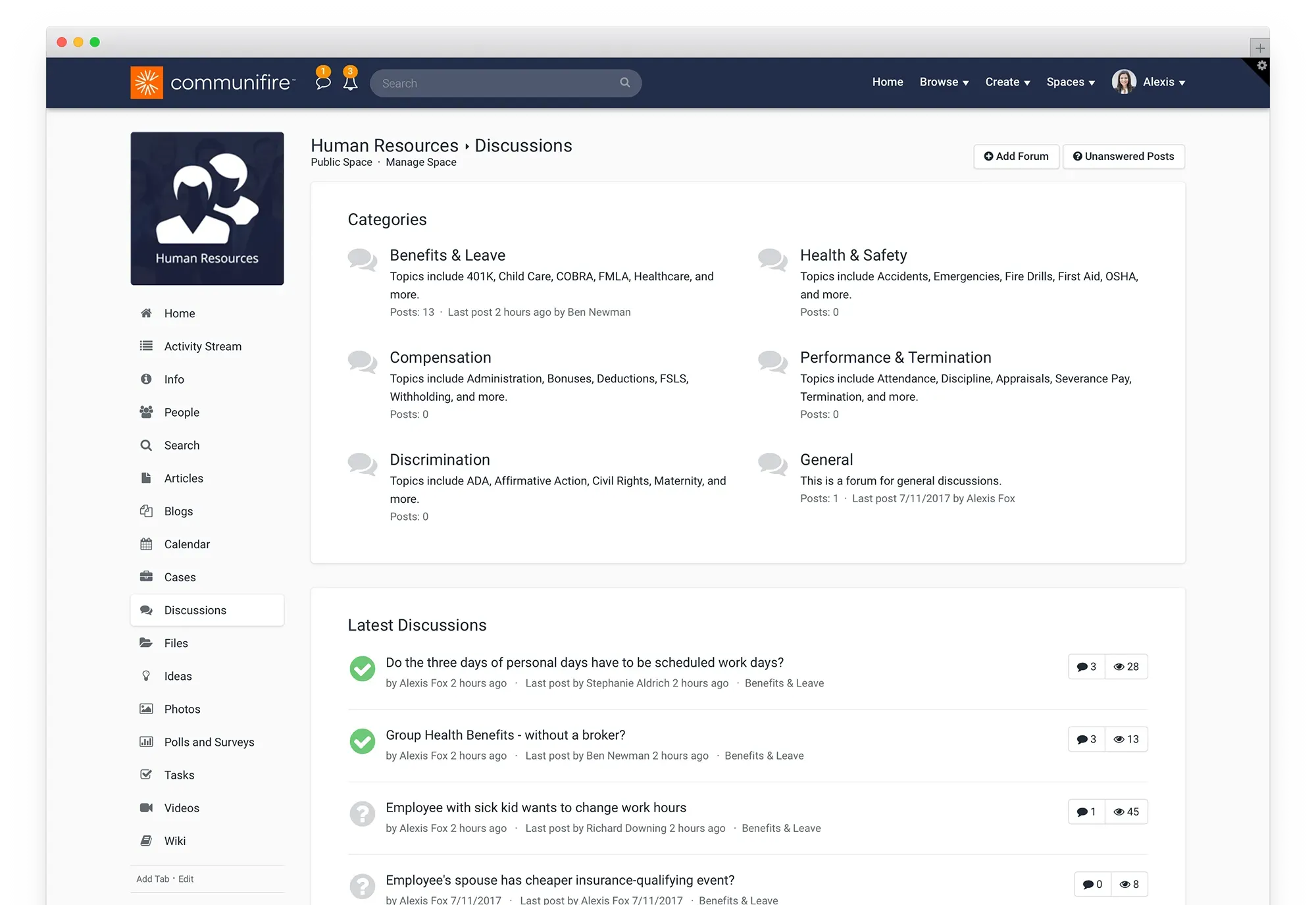This screenshot has width=1316, height=905.
Task: Click the Human Resources space thumbnail image
Action: 207,209
